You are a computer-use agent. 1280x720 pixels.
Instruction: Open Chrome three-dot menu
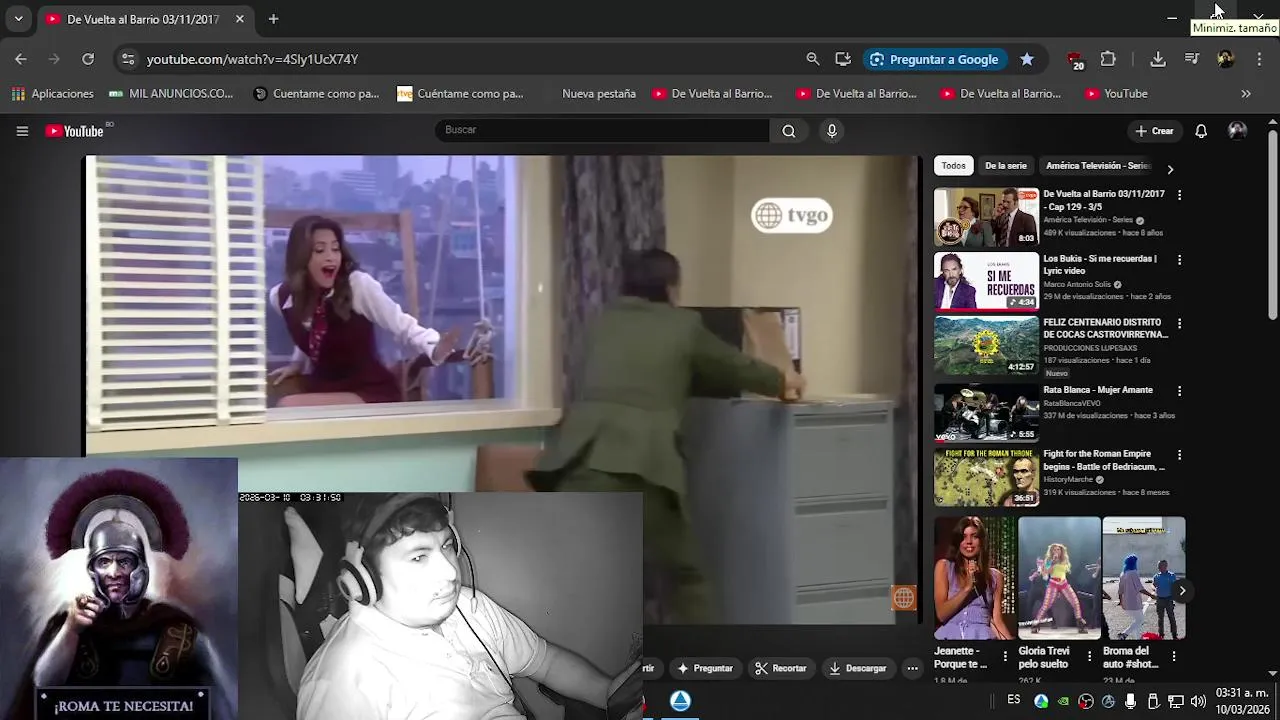coord(1258,59)
